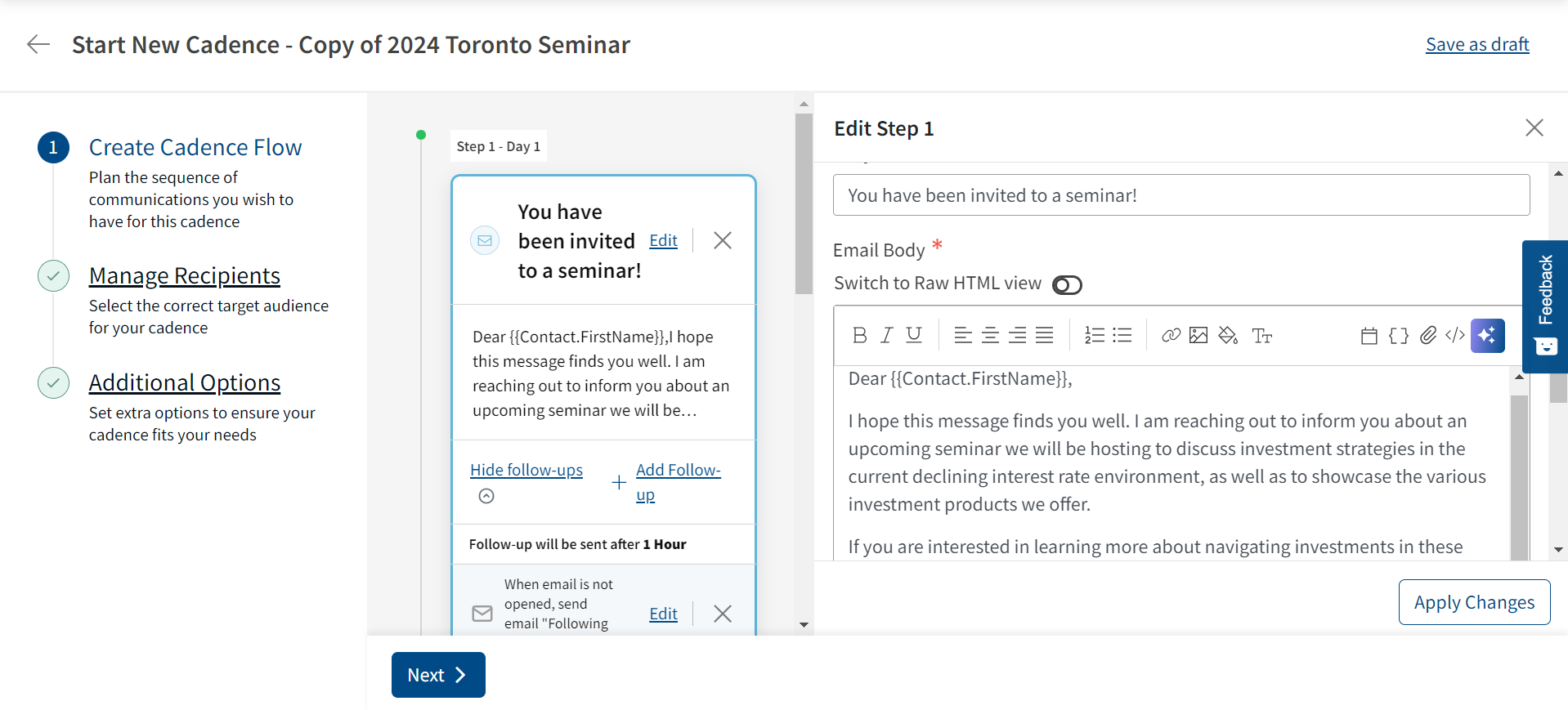Apply italic formatting in email body
The width and height of the screenshot is (1568, 710).
[x=886, y=335]
